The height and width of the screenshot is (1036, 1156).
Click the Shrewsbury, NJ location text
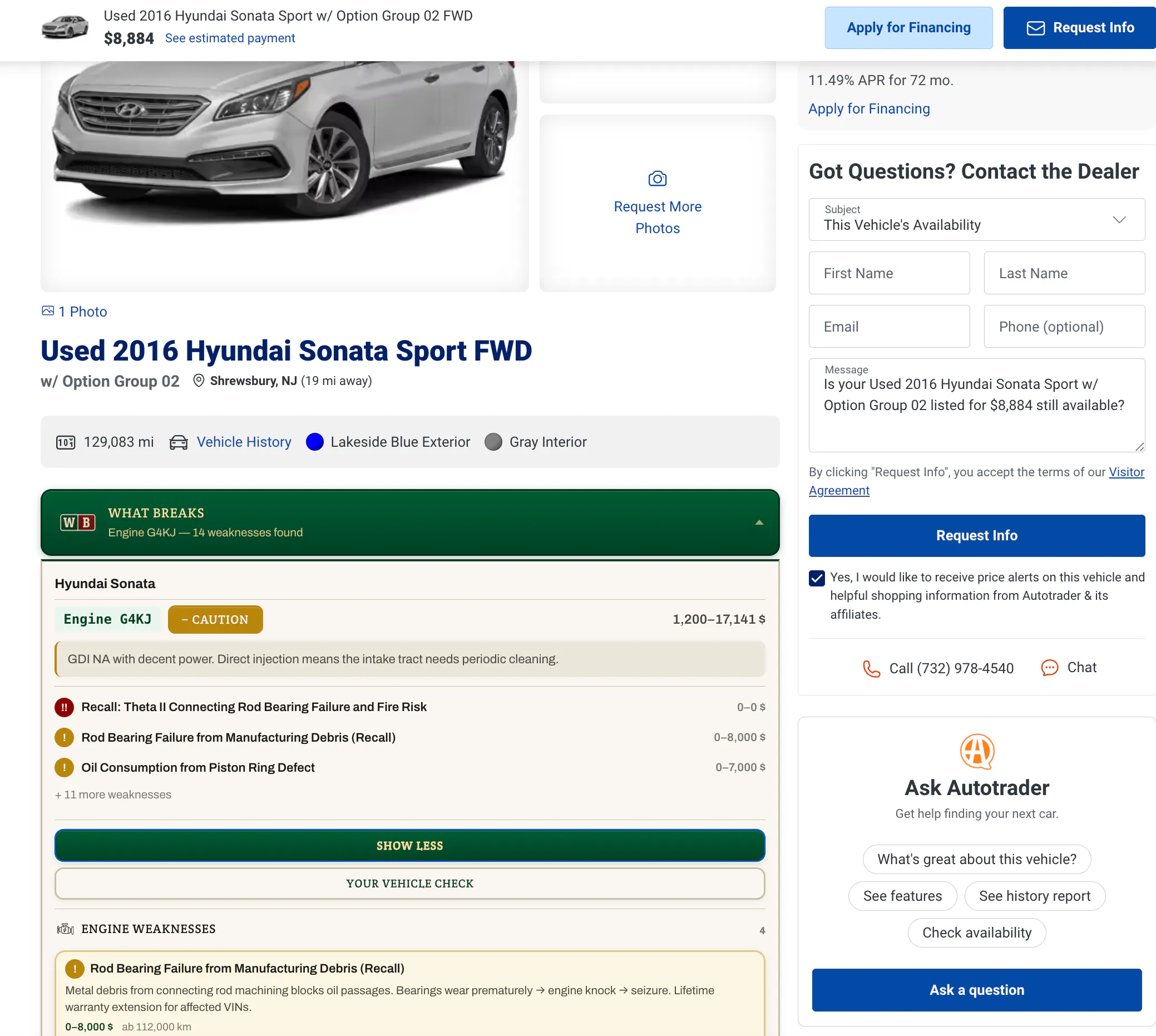point(254,381)
